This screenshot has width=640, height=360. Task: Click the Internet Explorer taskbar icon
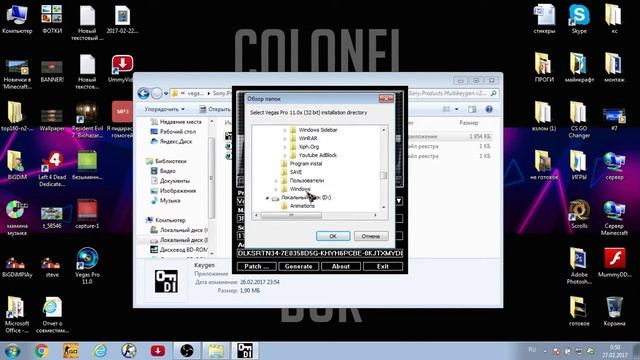click(x=100, y=351)
